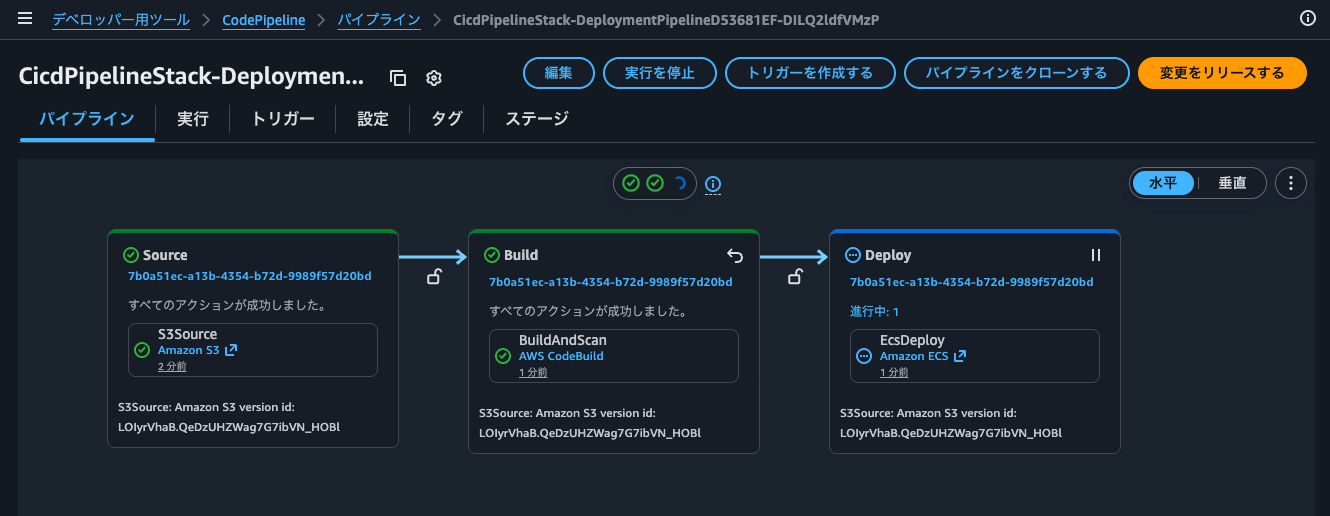The image size is (1330, 516).
Task: Toggle the transition lock between Build and Deploy
Action: click(x=795, y=277)
